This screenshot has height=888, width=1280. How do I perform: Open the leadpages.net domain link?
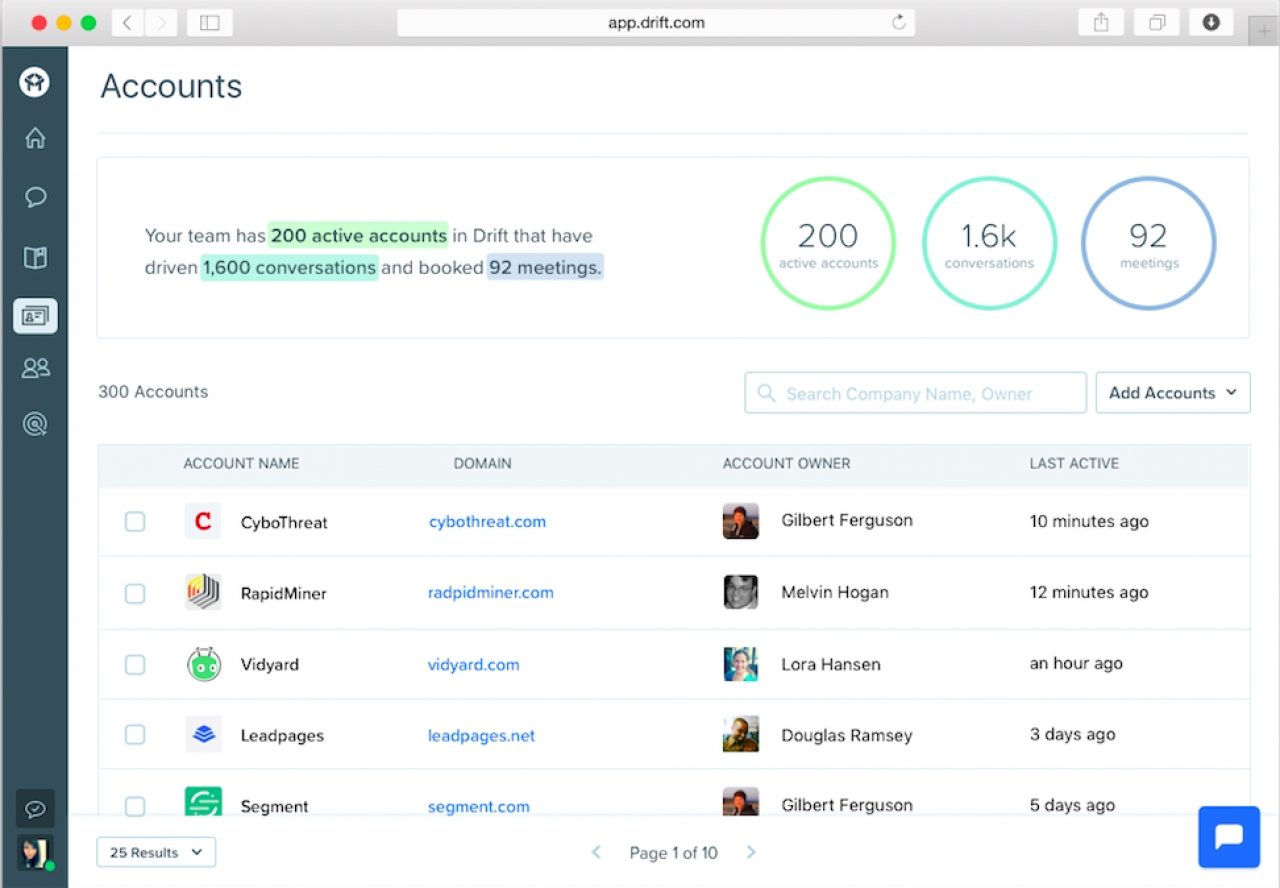coord(481,736)
